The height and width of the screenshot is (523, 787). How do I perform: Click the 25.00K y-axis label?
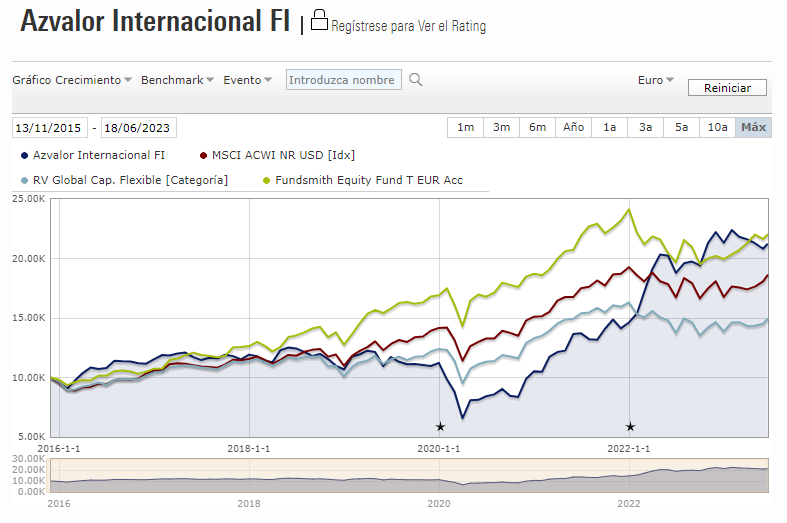29,199
